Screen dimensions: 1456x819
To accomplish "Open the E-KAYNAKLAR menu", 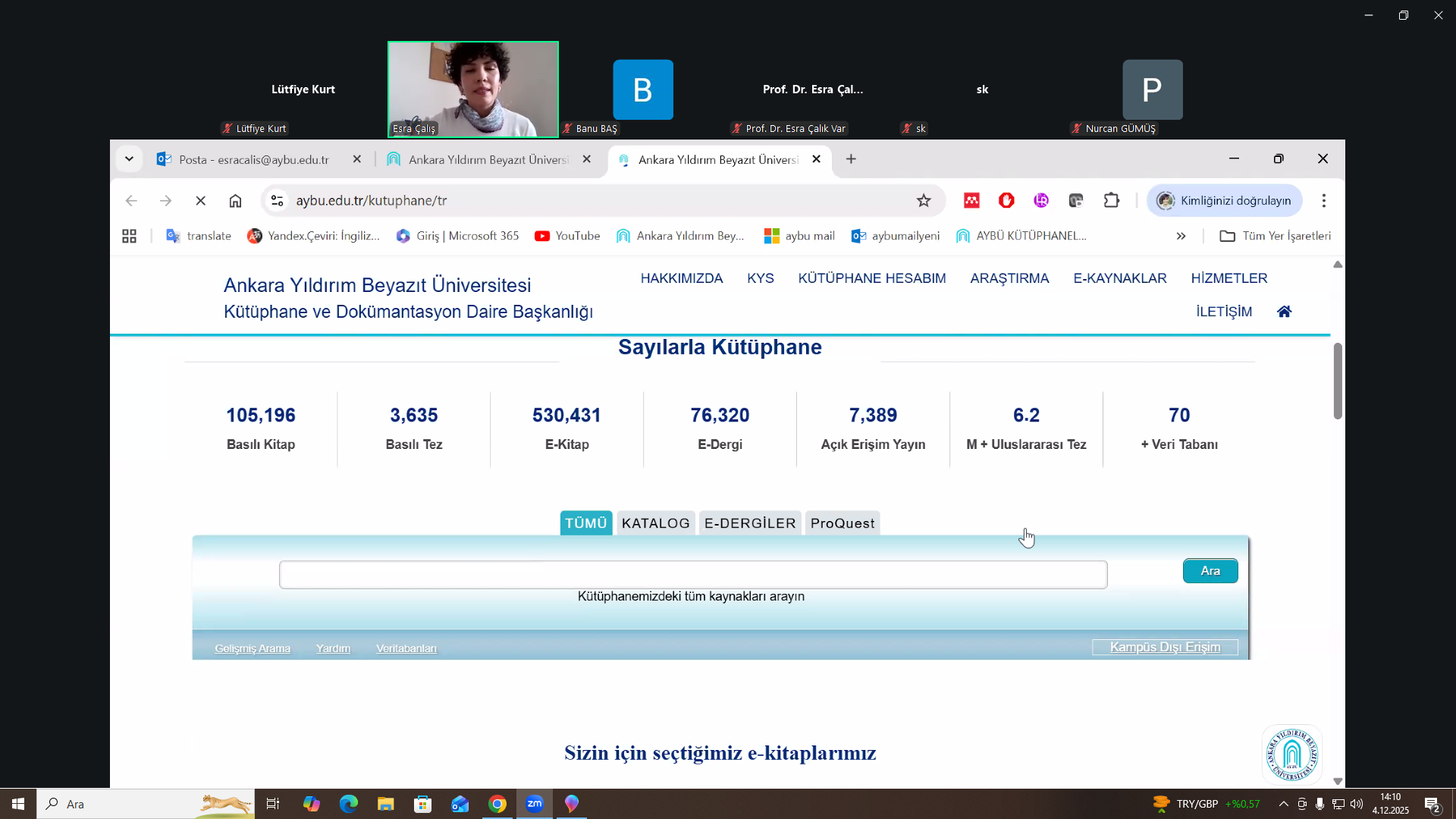I will pyautogui.click(x=1119, y=278).
